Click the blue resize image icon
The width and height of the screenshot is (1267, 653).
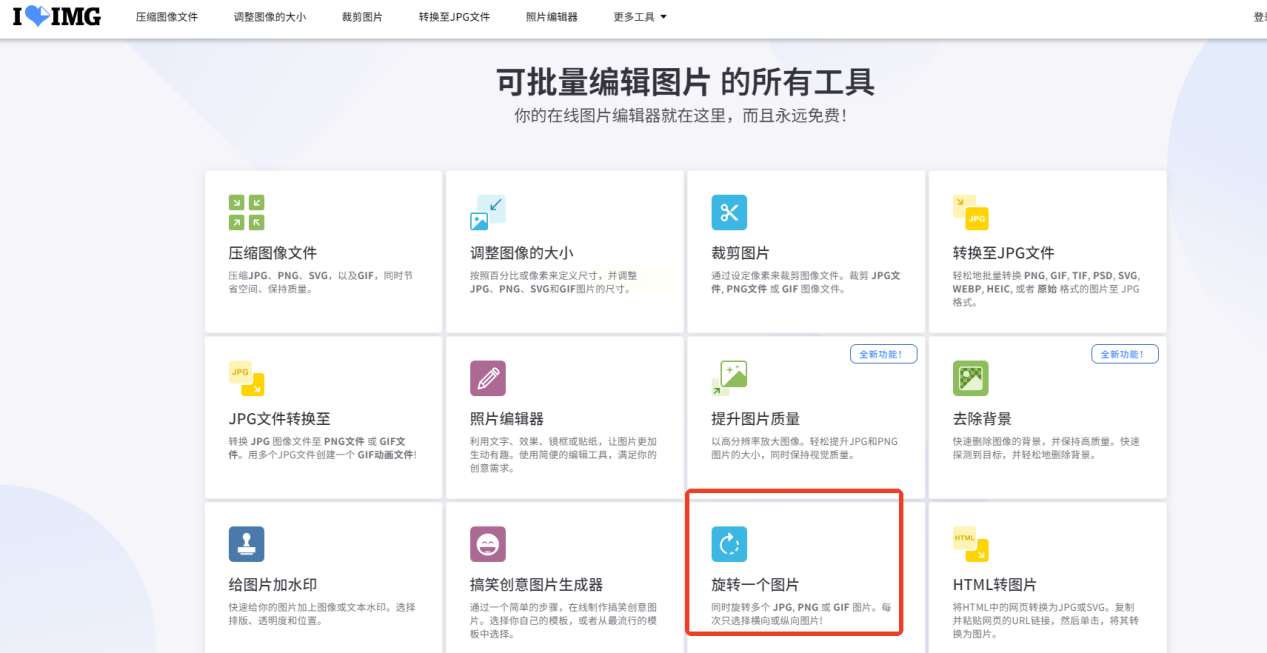[x=487, y=212]
